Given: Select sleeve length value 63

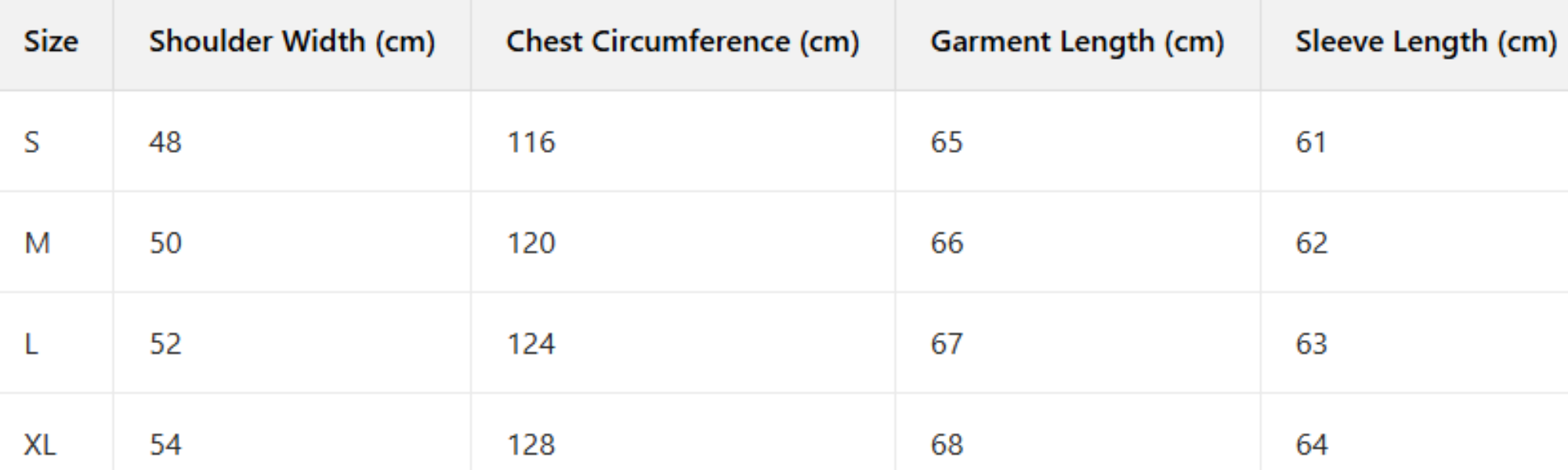Looking at the screenshot, I should [1311, 344].
